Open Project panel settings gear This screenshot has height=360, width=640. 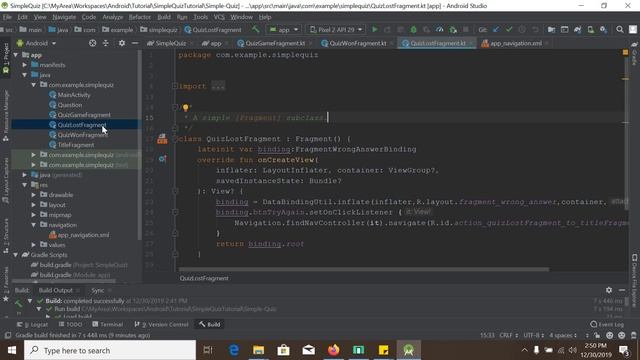[122, 43]
